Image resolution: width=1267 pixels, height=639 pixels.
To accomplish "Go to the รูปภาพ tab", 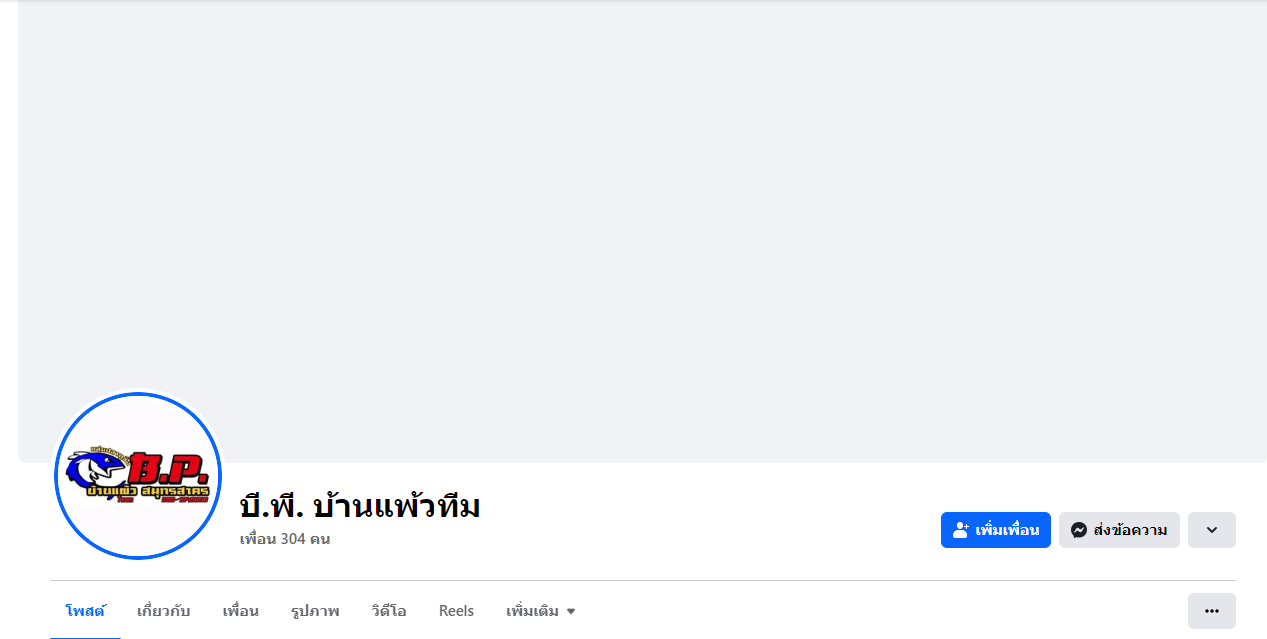I will coord(315,611).
